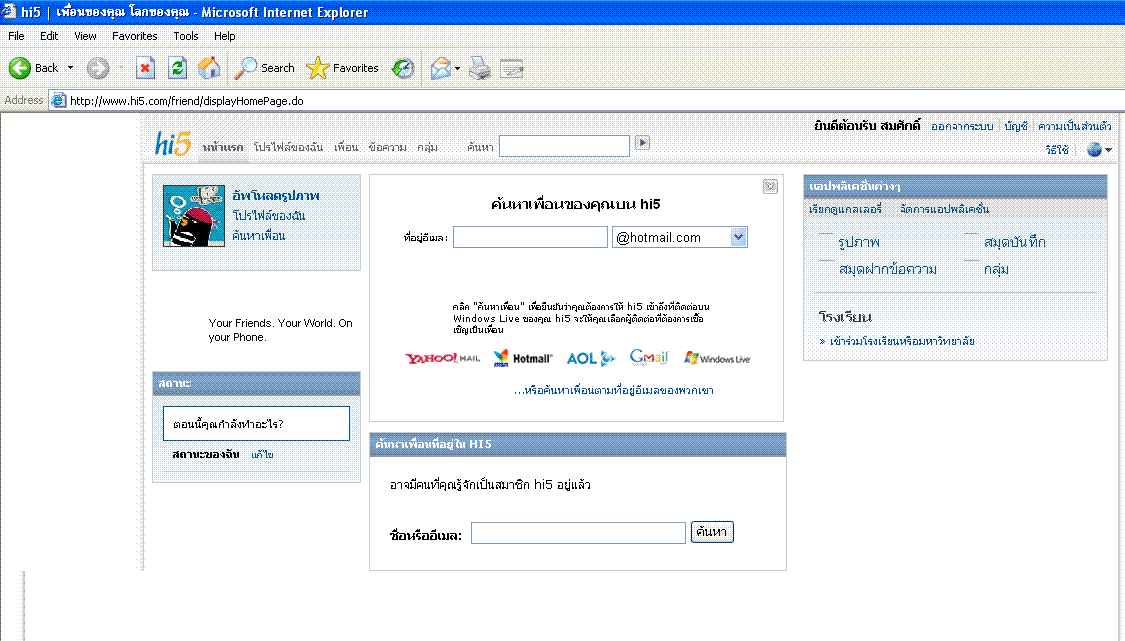
Task: Click the ค้นหาเพื่อน link beside the avatar
Action: click(258, 235)
